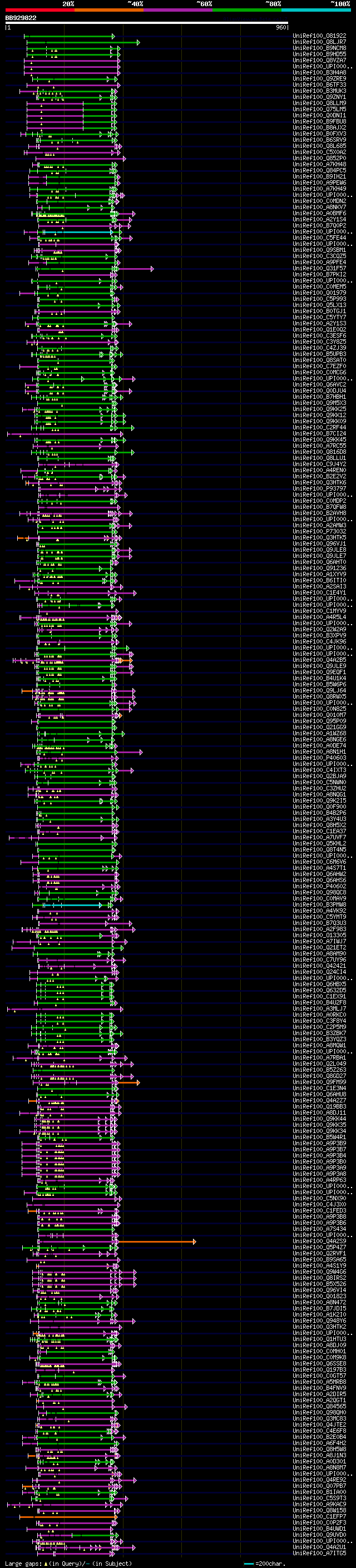
Task: Select UniRef100_Q5KHL2 label
Action: click(319, 844)
